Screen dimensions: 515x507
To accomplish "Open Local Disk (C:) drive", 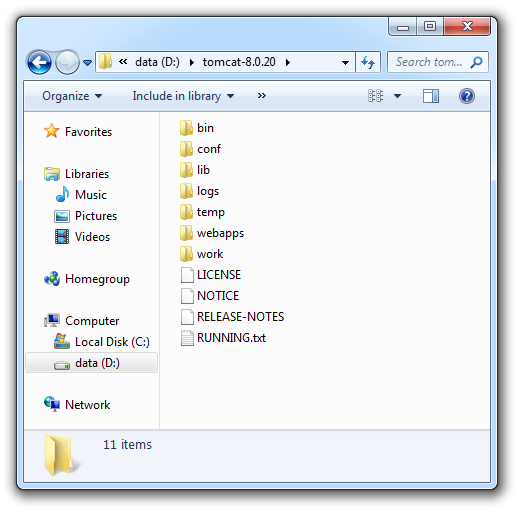I will coord(112,342).
